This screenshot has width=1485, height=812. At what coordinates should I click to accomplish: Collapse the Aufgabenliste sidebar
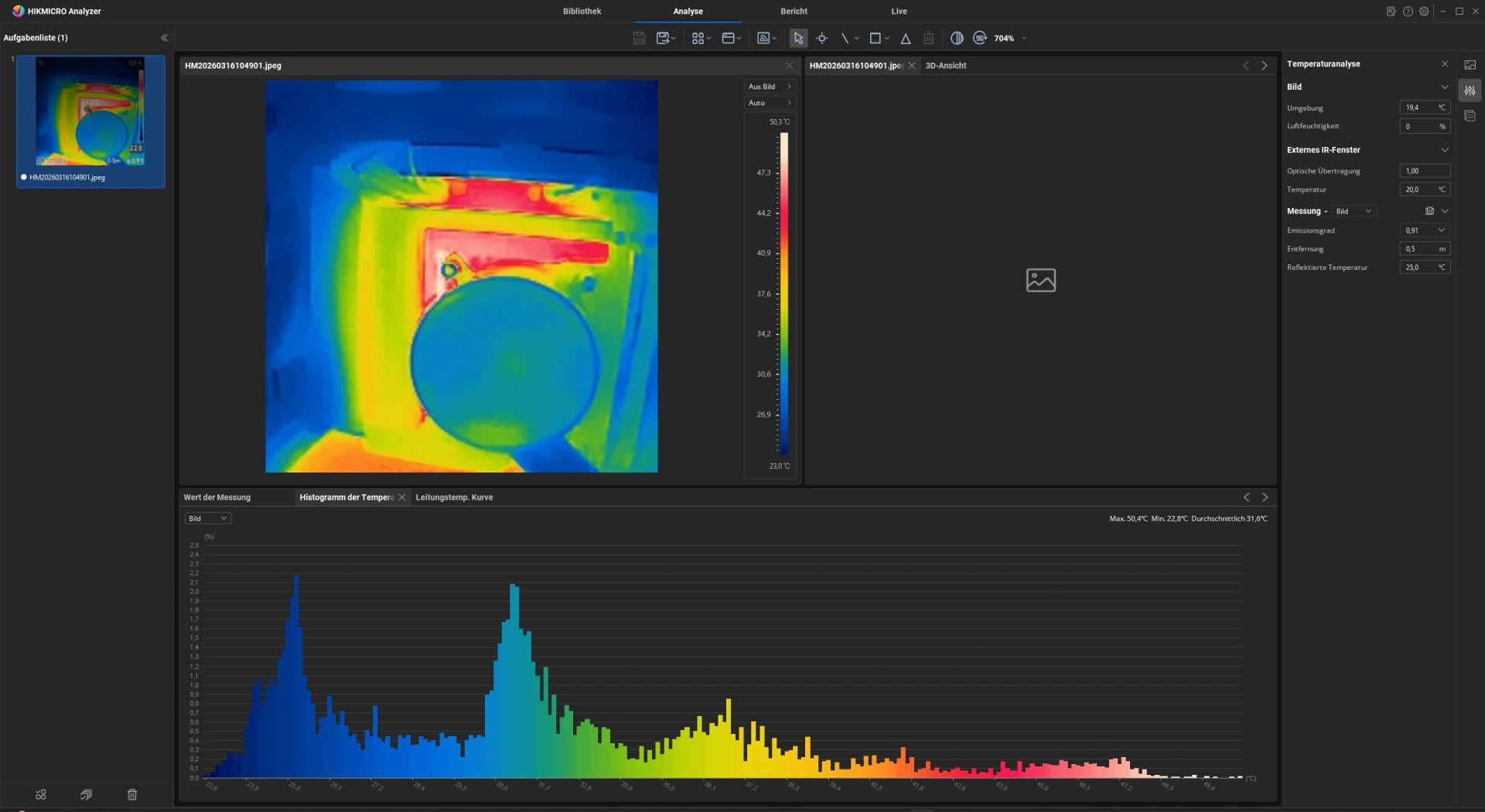coord(164,37)
